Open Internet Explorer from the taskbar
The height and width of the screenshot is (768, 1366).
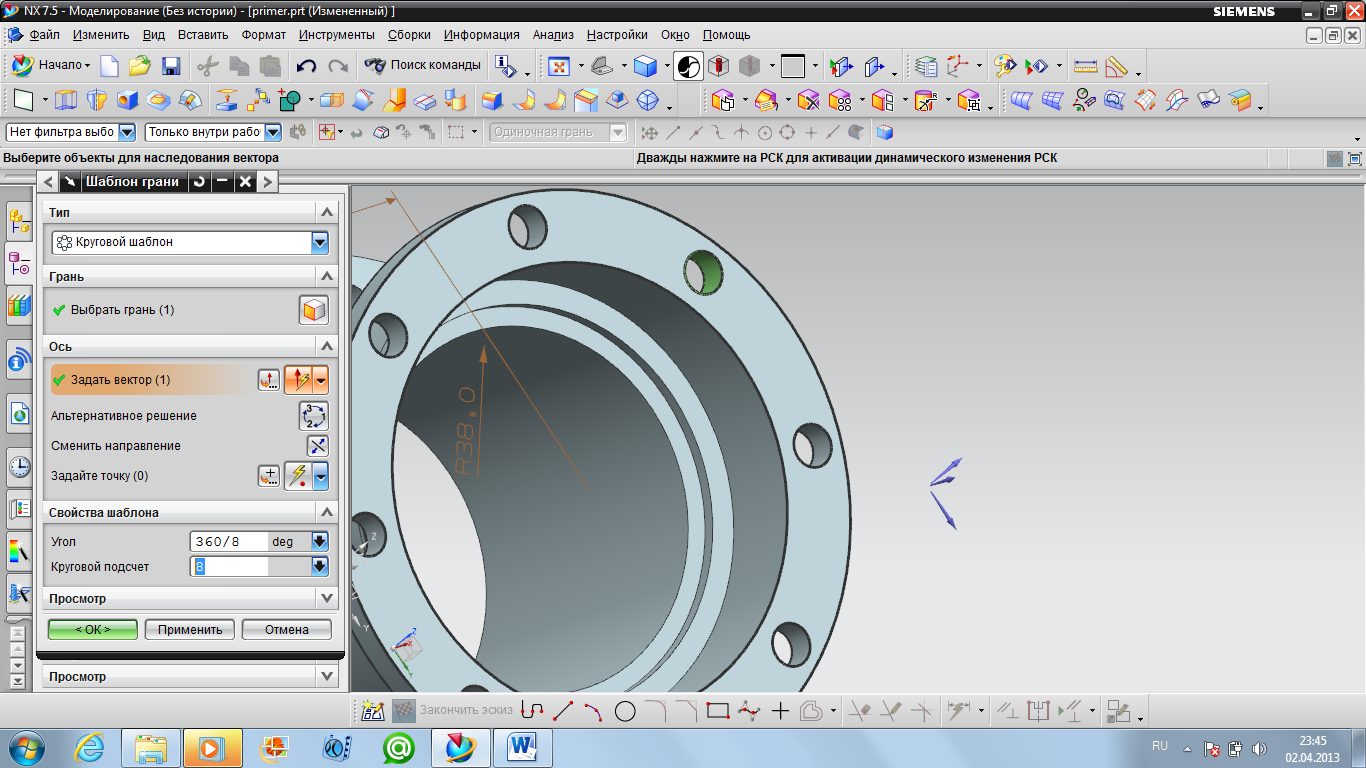point(90,747)
